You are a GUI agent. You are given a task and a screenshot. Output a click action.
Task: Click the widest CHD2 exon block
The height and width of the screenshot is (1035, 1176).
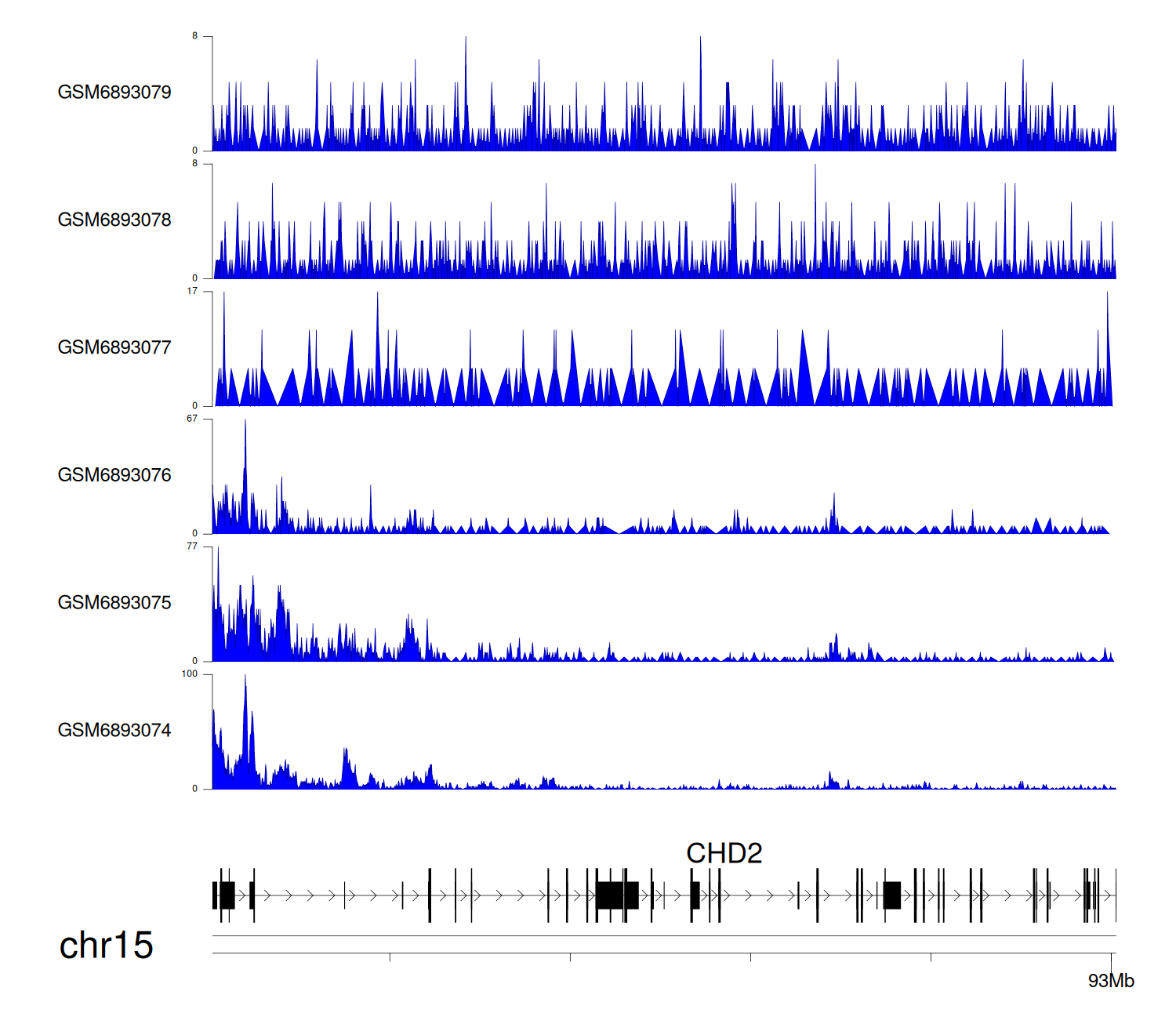click(610, 895)
